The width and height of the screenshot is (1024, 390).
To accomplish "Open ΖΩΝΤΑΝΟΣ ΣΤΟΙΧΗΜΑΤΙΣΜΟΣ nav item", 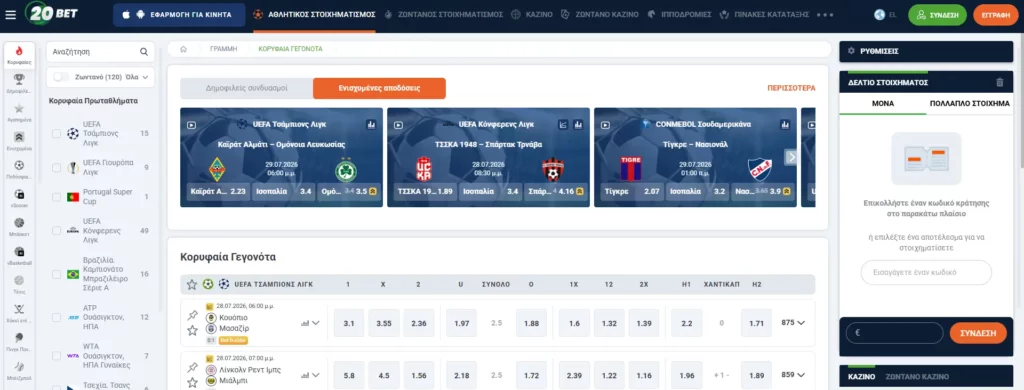I will (444, 14).
